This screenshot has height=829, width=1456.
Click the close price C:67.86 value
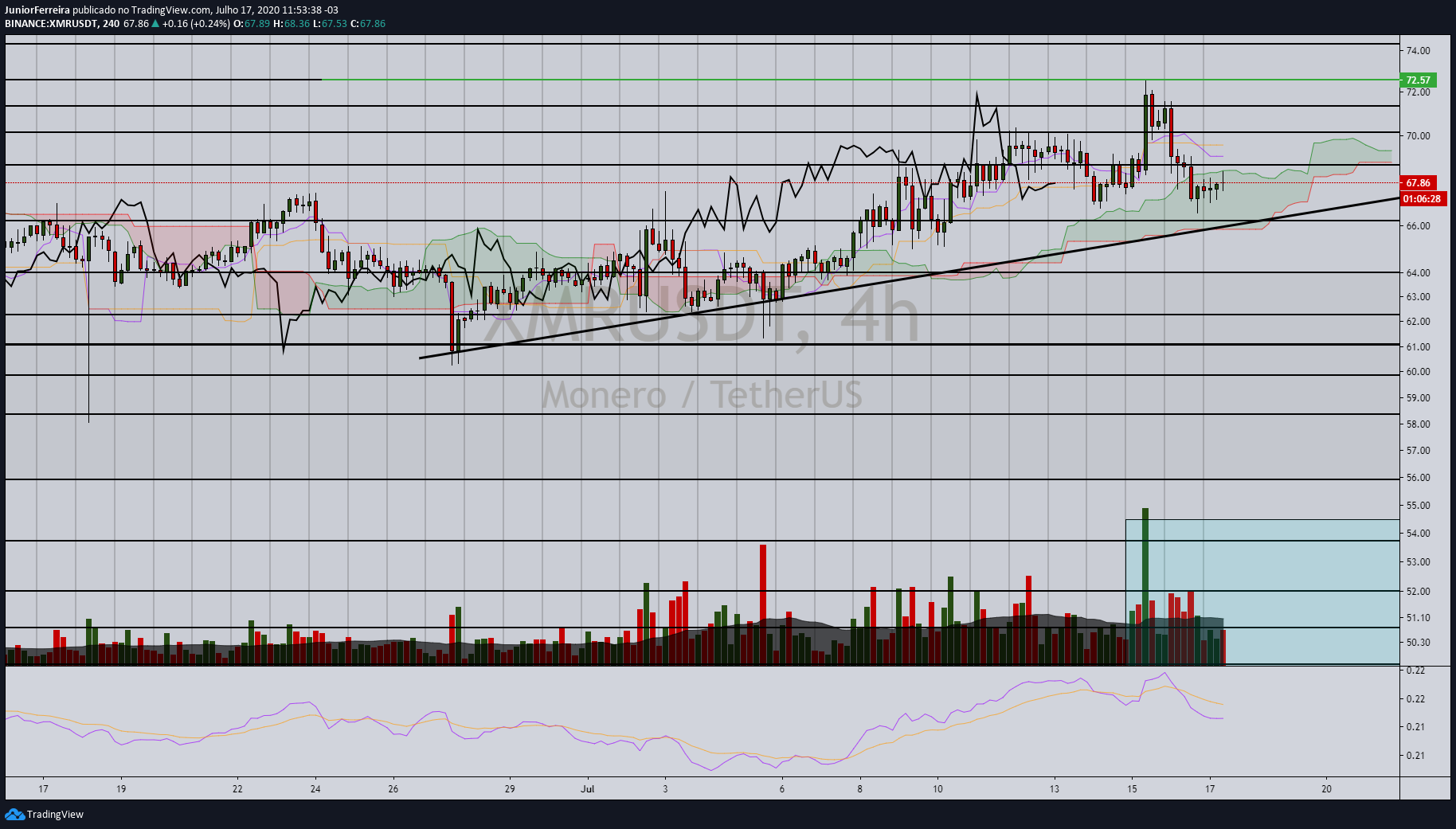[x=368, y=24]
